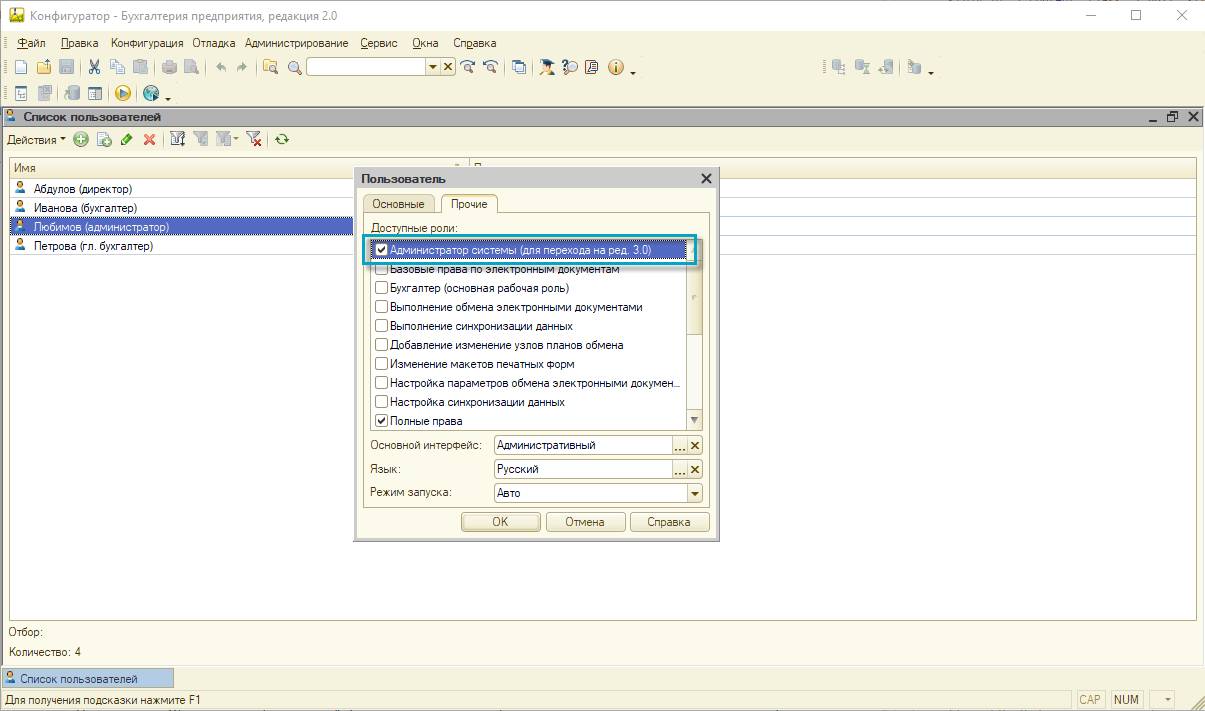Click the new document icon in toolbar
Screen dimensions: 1205x711
click(x=20, y=67)
